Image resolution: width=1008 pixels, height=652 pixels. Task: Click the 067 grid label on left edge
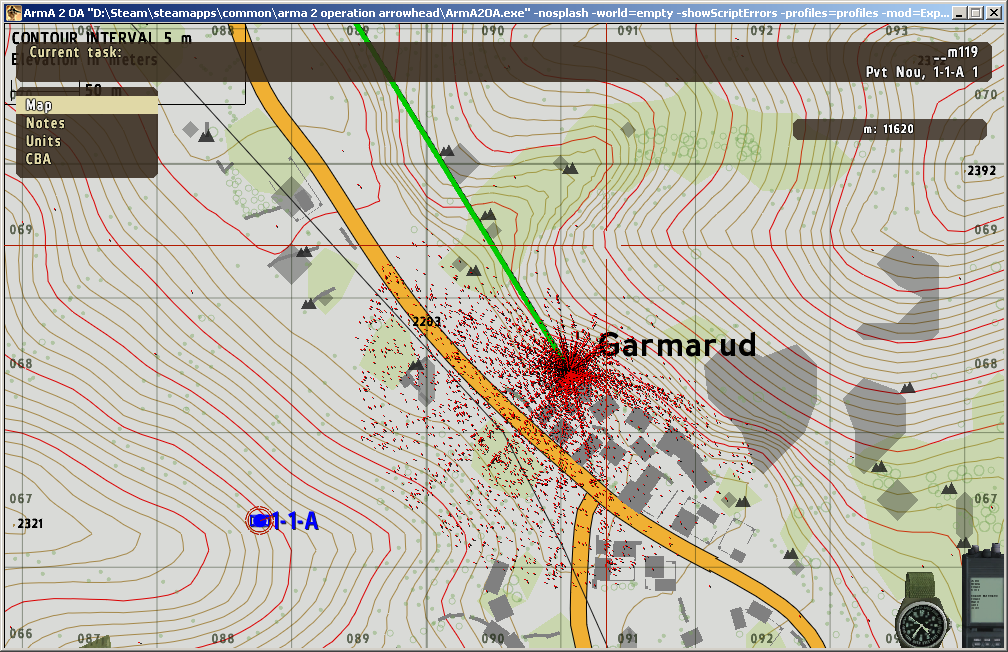click(21, 498)
